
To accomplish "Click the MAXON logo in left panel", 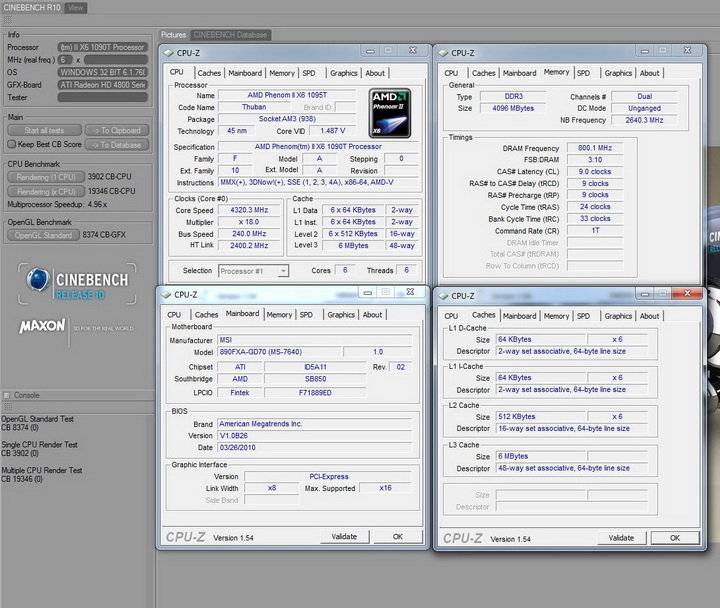I will [x=42, y=326].
